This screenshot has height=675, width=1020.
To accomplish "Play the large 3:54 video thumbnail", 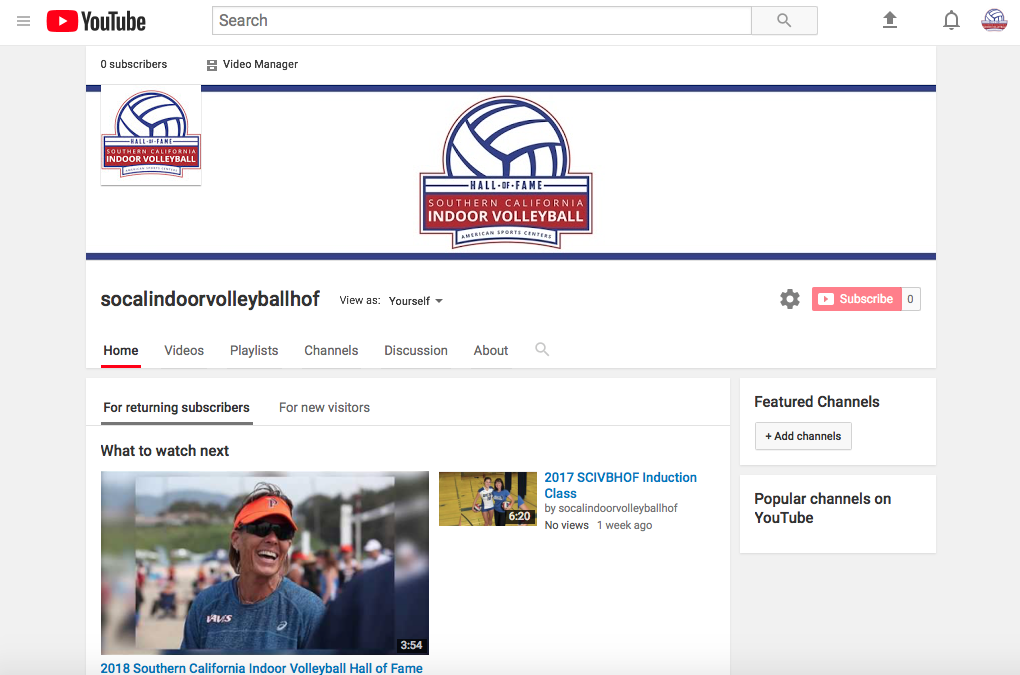I will pos(265,562).
